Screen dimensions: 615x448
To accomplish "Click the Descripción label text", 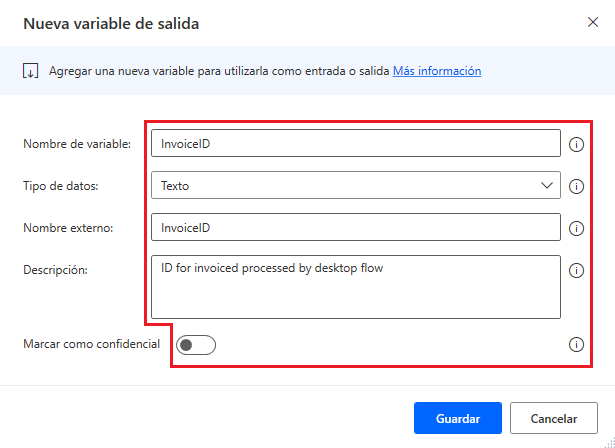I will coord(59,270).
